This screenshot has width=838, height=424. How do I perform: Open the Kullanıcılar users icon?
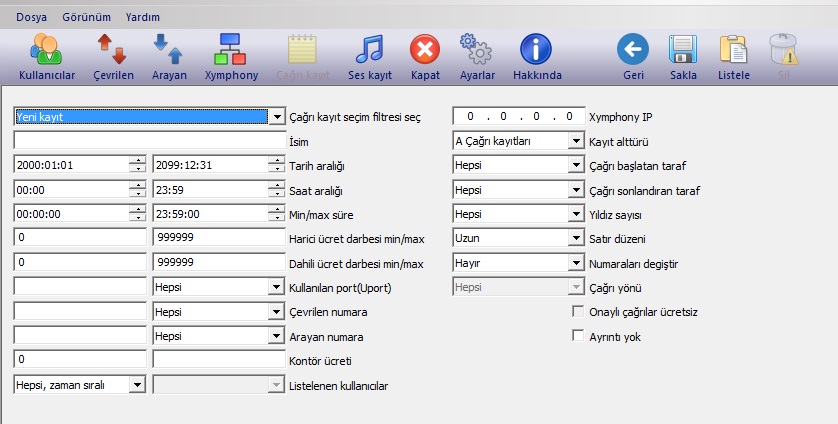pos(47,50)
